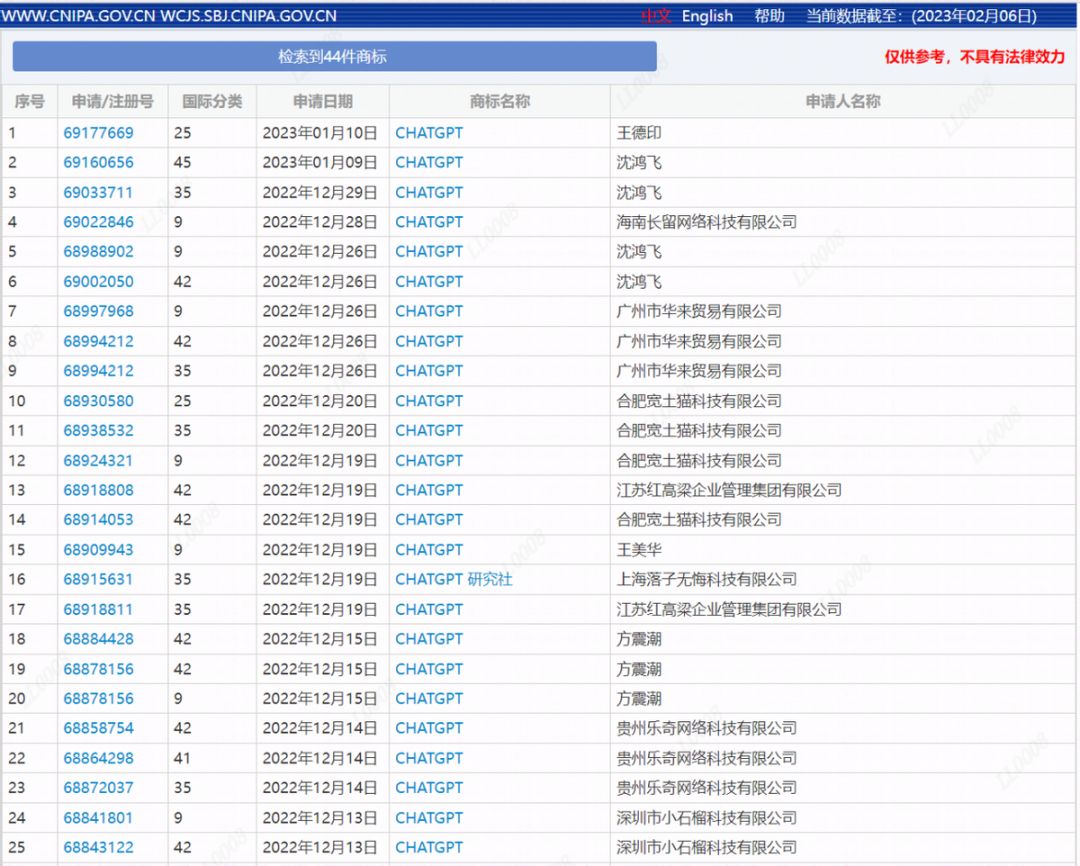1080x866 pixels.
Task: Switch language to English
Action: 707,16
